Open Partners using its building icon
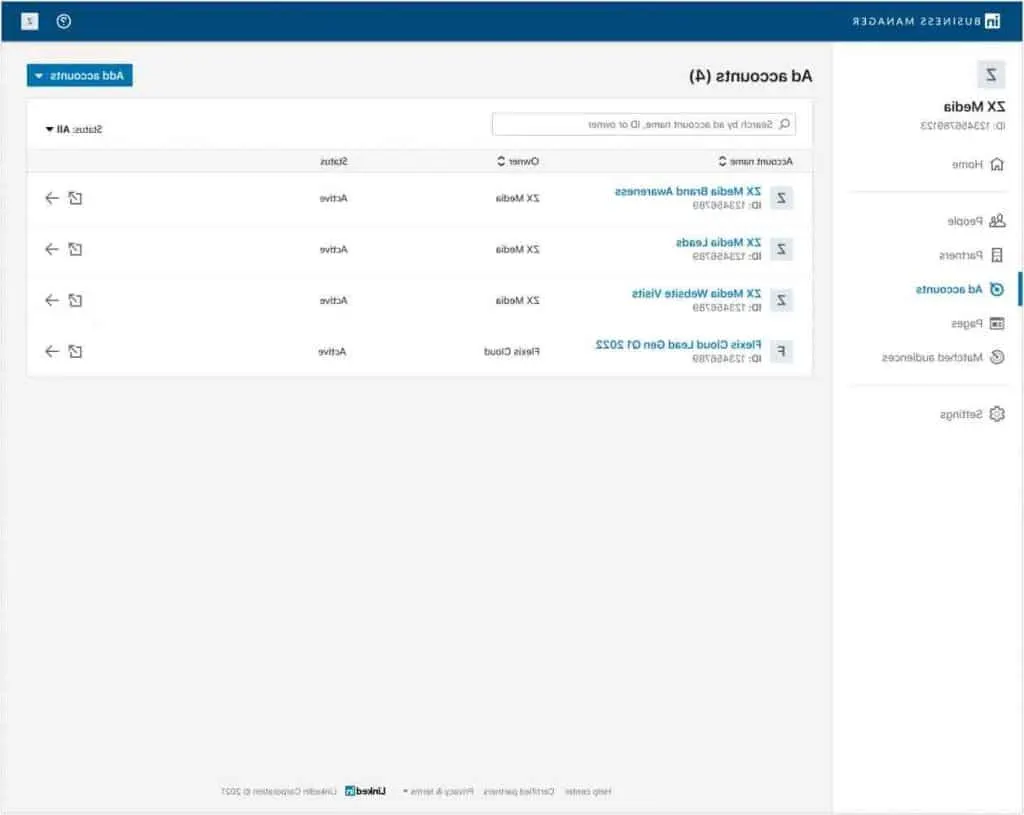 pyautogui.click(x=997, y=255)
